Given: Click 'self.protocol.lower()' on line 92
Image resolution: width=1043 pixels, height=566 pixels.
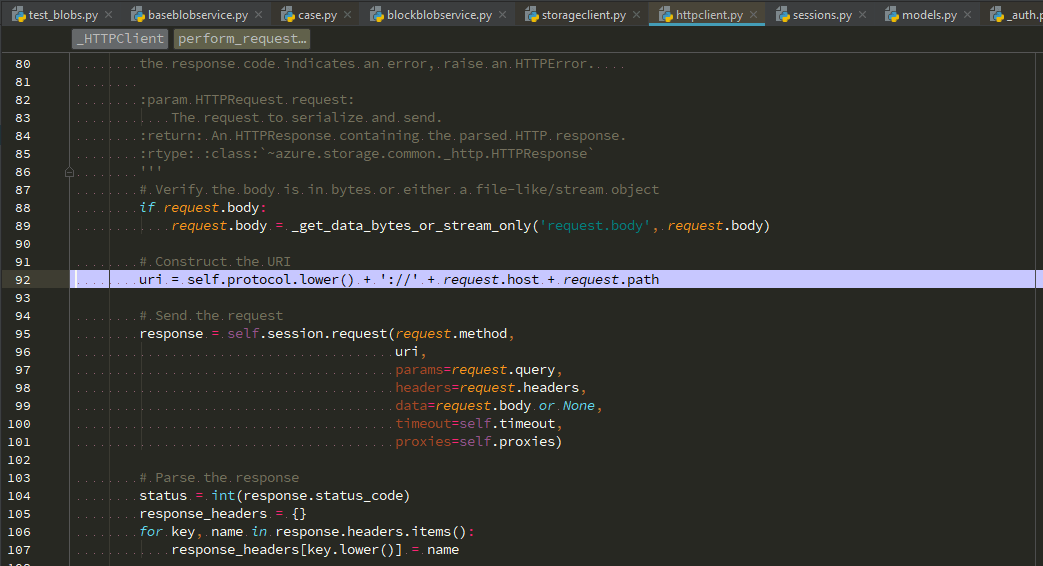Looking at the screenshot, I should click(271, 279).
